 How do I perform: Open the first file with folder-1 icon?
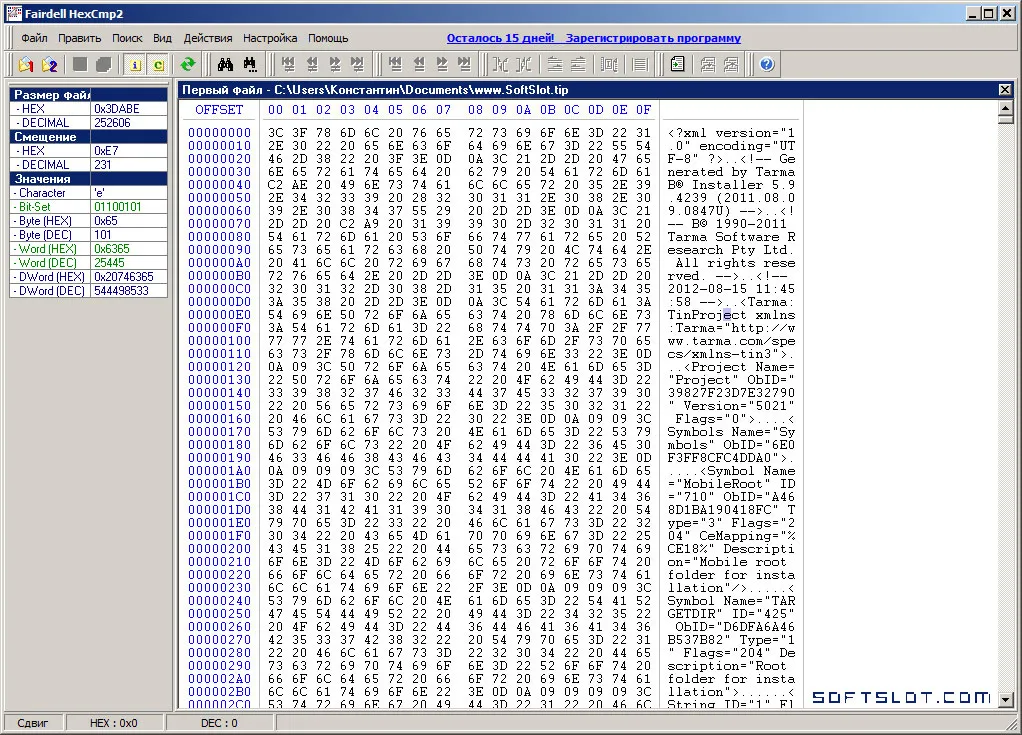click(26, 65)
